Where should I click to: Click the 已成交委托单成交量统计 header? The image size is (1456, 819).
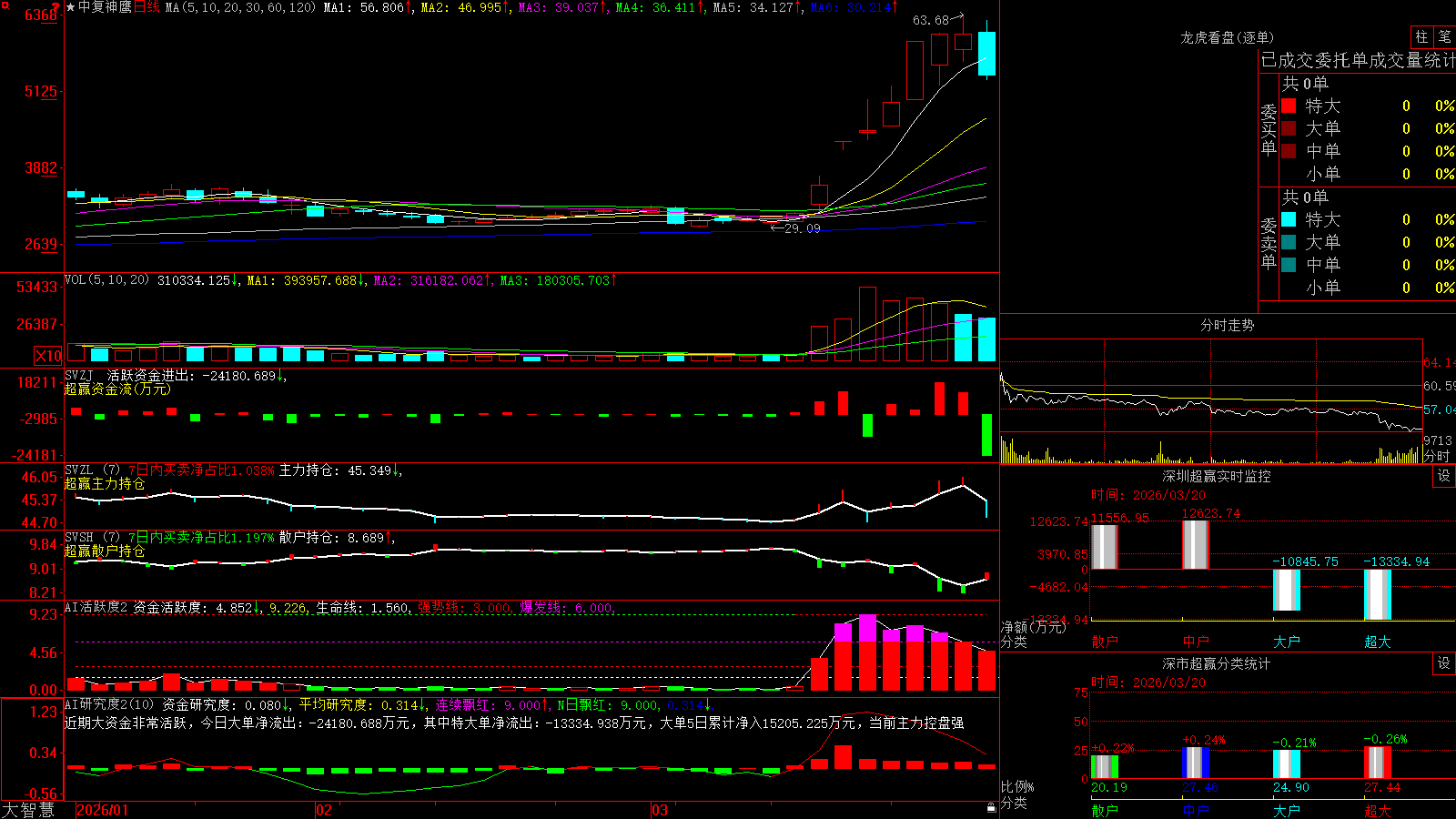tap(1358, 60)
